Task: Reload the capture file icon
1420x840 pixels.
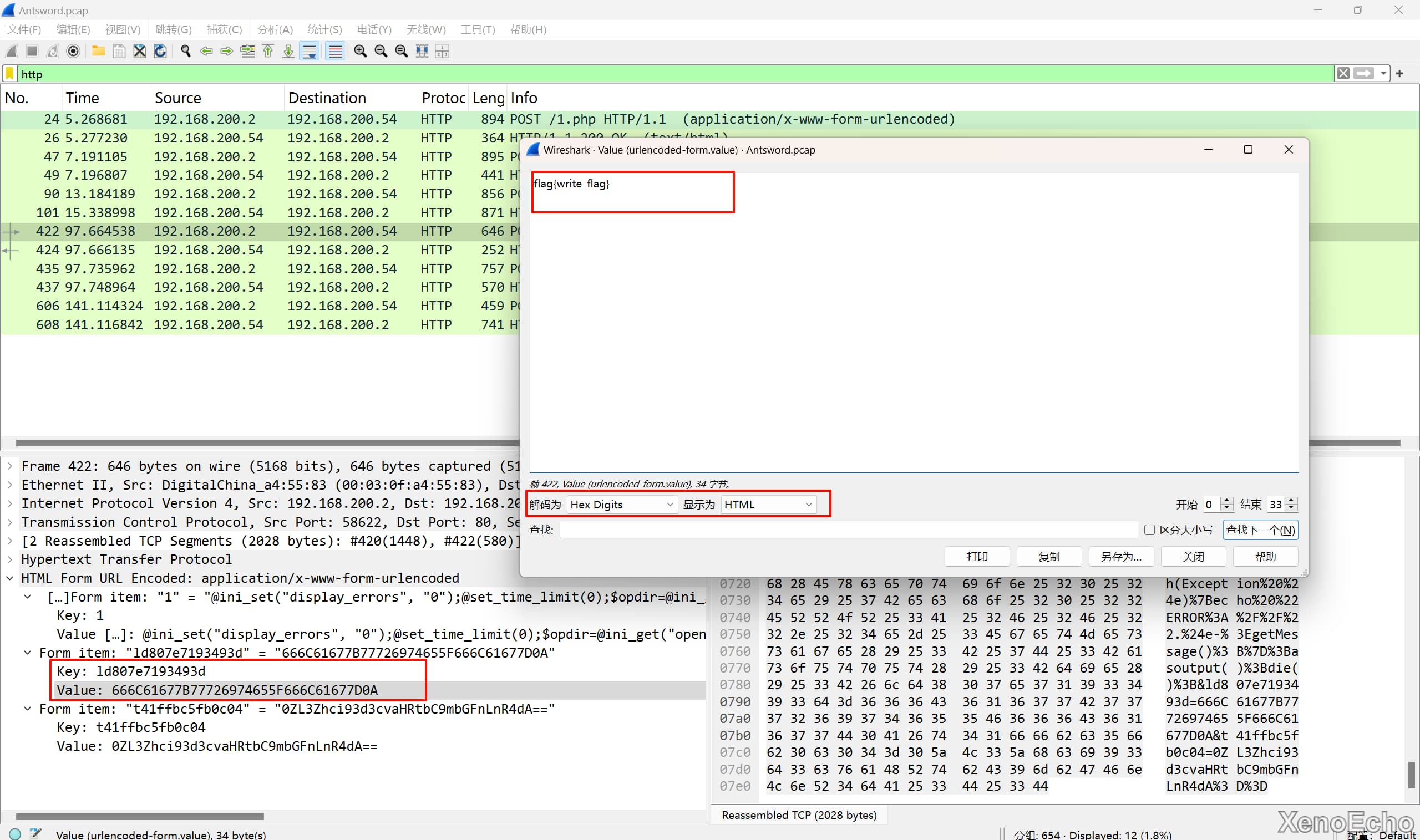Action: pos(160,52)
